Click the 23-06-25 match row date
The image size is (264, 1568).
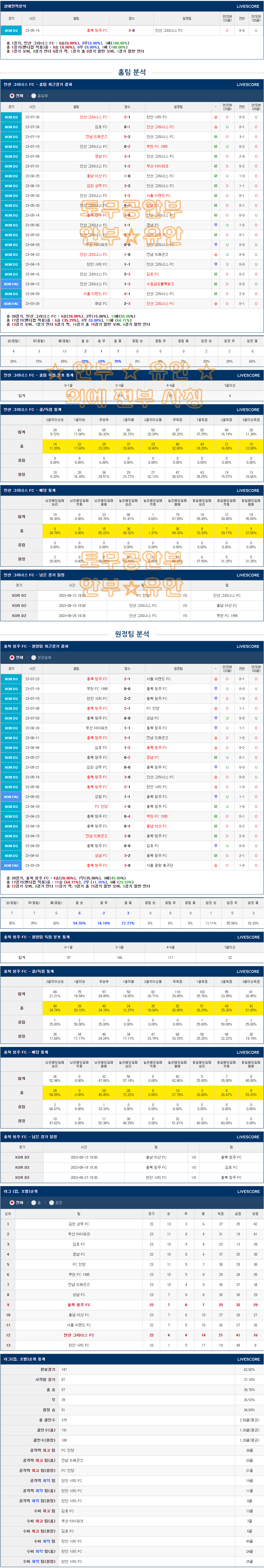click(x=32, y=176)
